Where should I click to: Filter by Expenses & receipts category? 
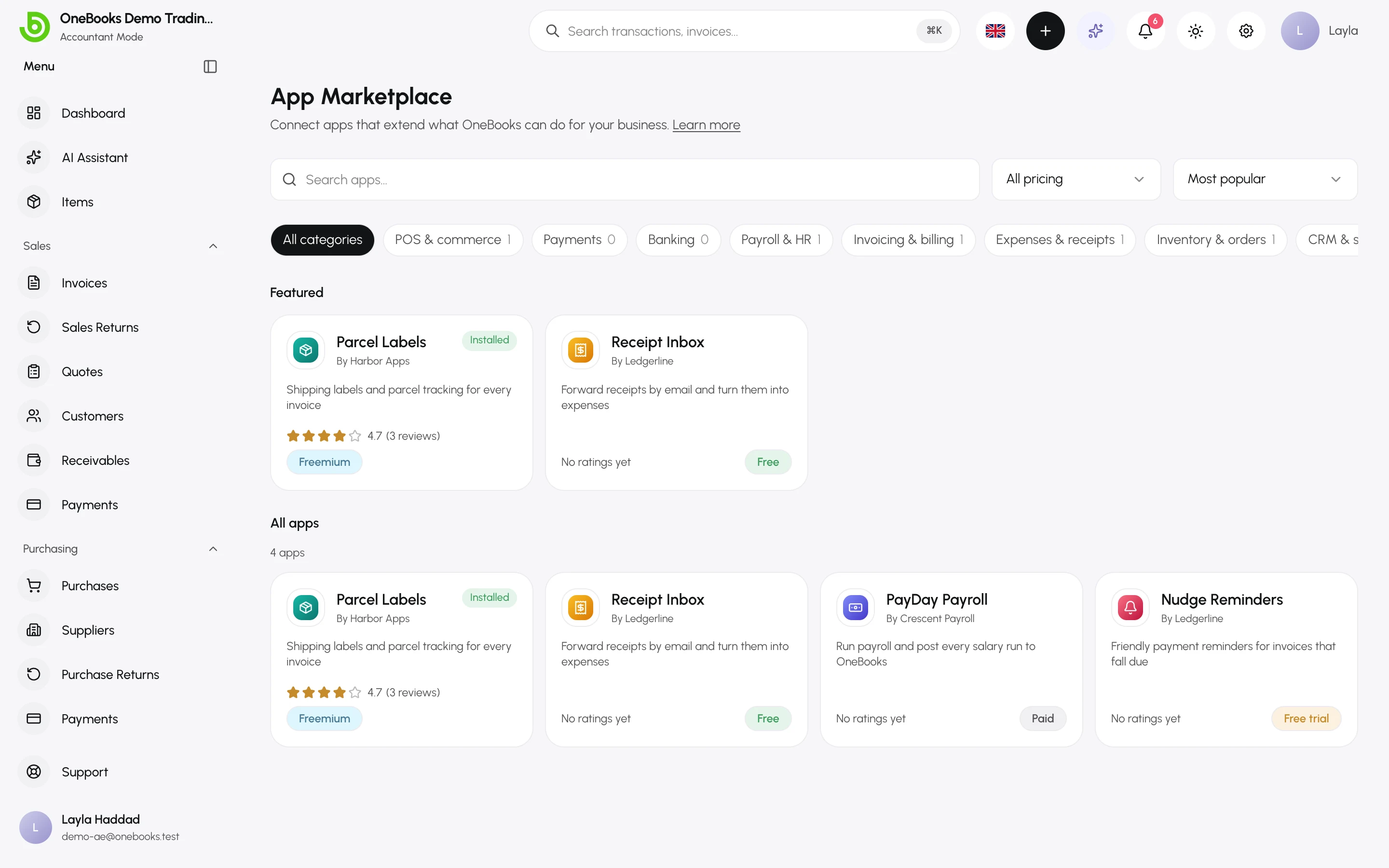point(1060,240)
